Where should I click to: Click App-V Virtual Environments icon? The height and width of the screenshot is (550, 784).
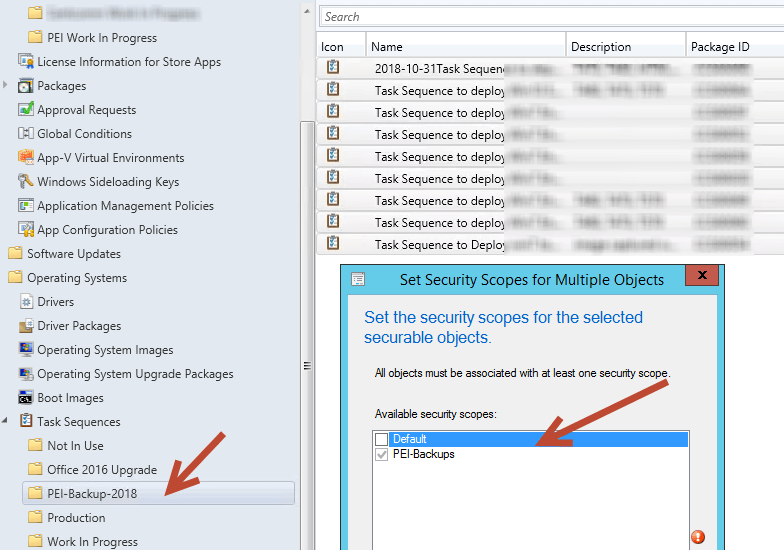[26, 157]
